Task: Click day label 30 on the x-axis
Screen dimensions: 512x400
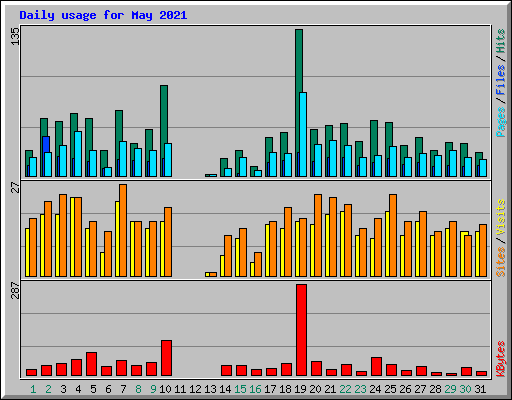Action: coord(465,389)
